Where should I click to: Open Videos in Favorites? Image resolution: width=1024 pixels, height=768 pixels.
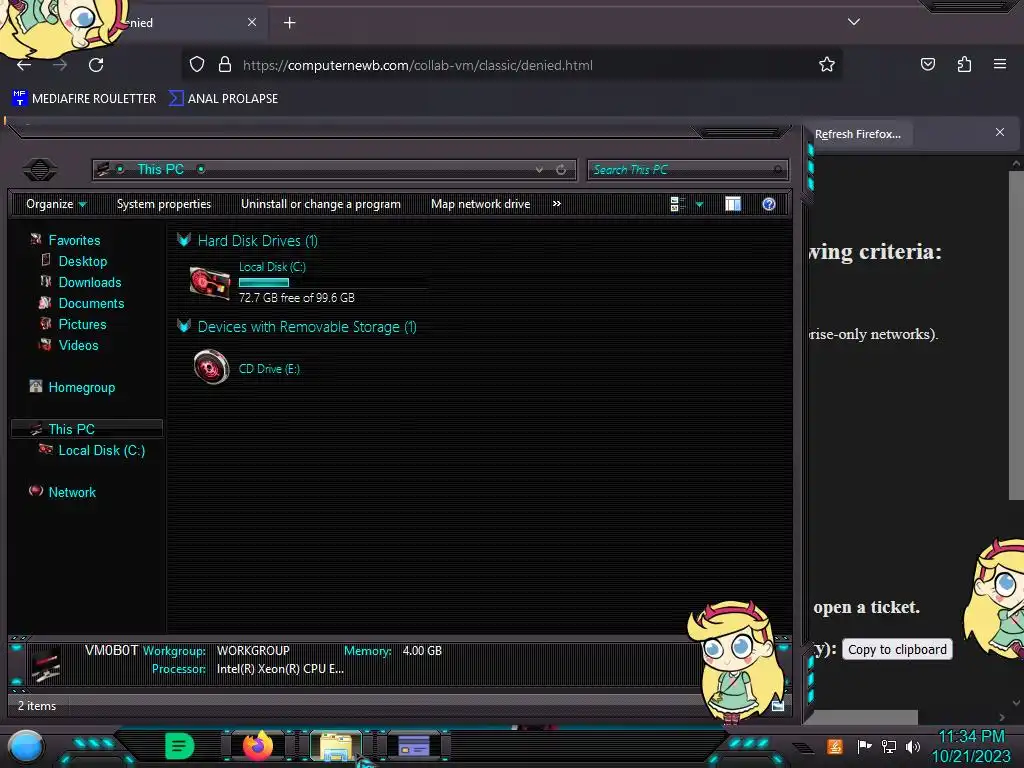coord(78,345)
